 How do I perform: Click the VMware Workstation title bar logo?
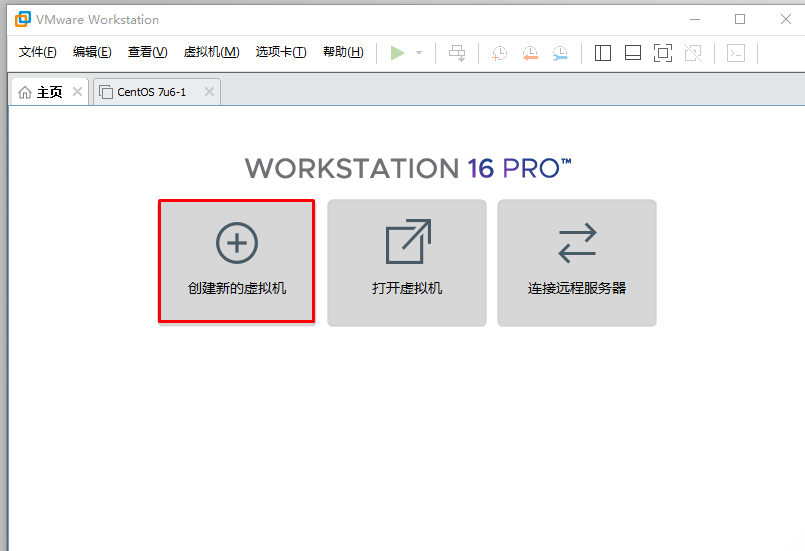[x=23, y=19]
